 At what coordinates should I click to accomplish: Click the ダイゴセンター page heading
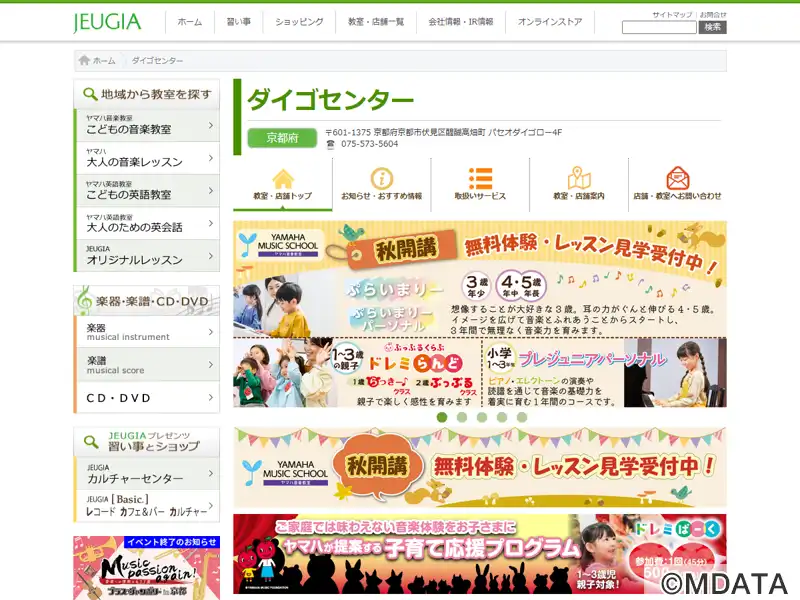(330, 99)
